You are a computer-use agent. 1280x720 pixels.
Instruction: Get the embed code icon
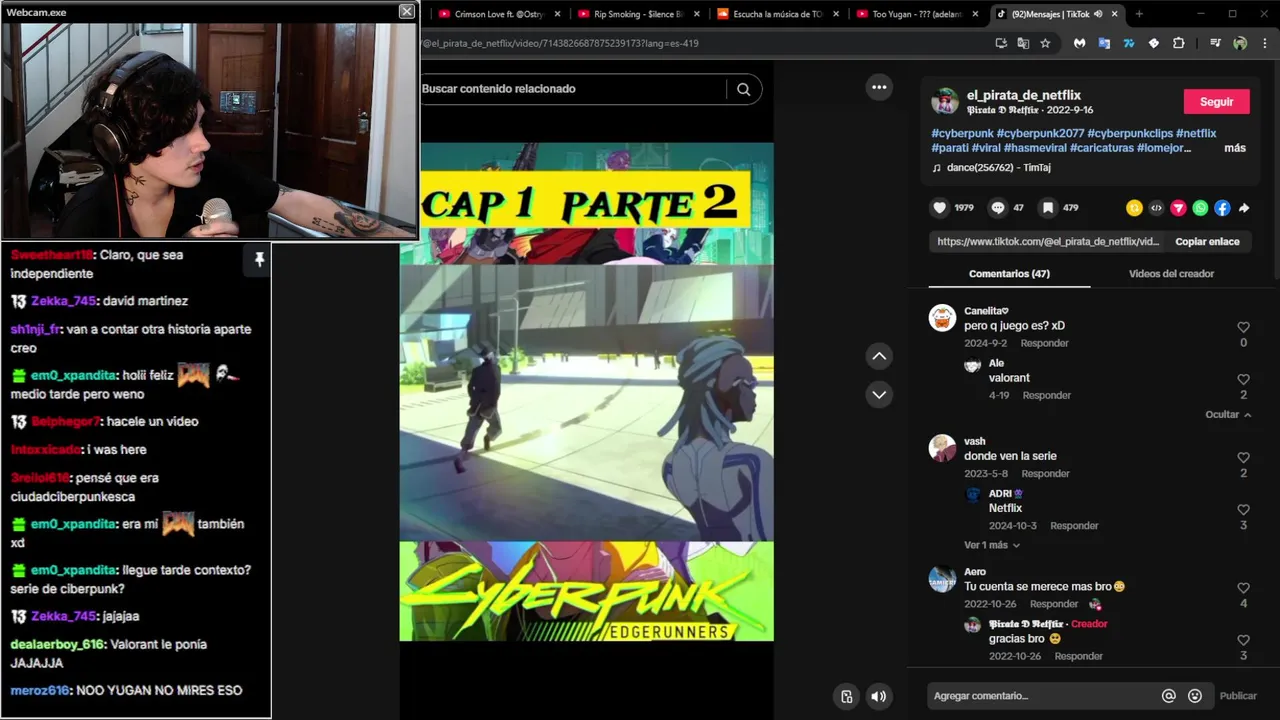coord(1156,208)
